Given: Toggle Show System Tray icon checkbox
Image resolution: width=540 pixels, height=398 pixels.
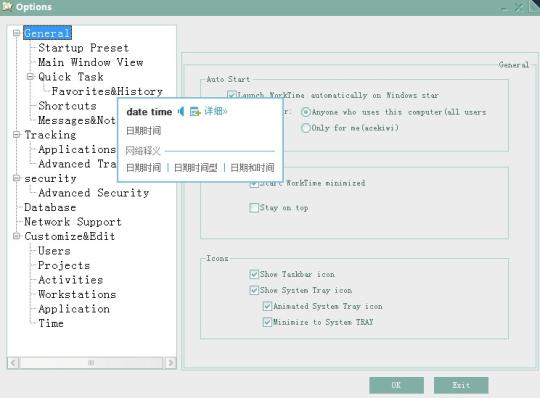Looking at the screenshot, I should 254,290.
